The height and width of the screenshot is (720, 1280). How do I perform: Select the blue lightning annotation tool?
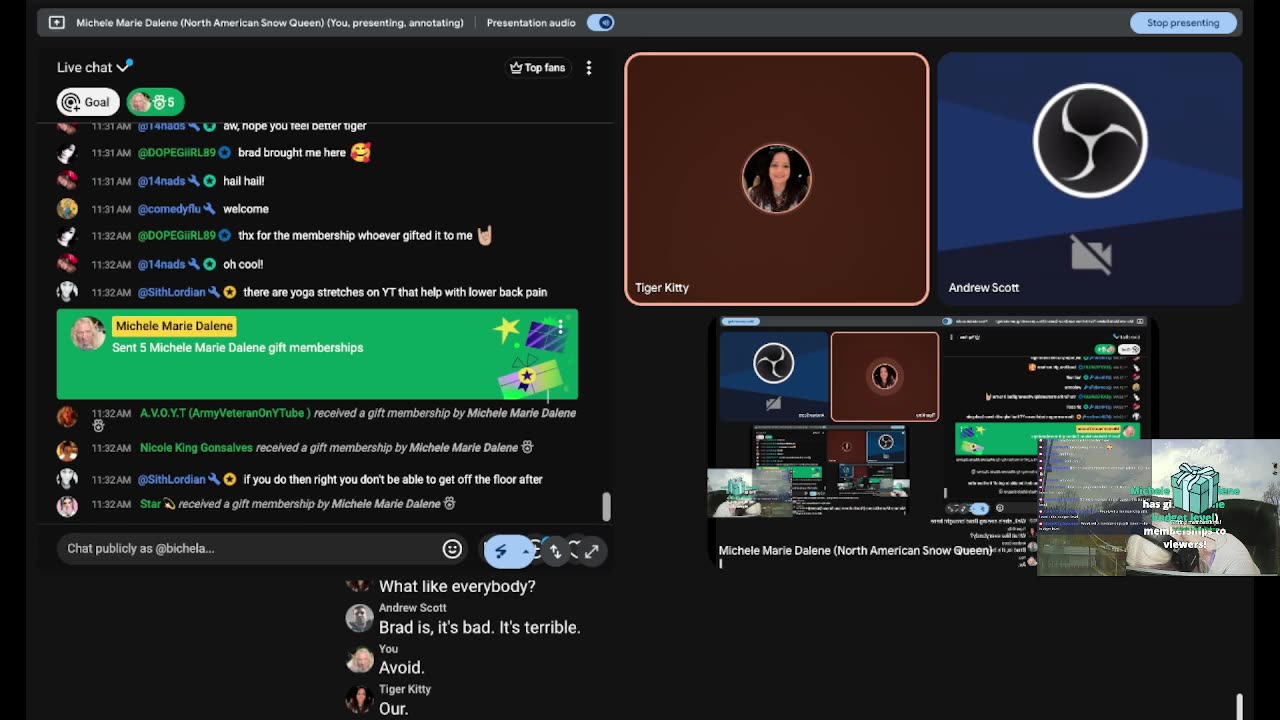tap(501, 550)
